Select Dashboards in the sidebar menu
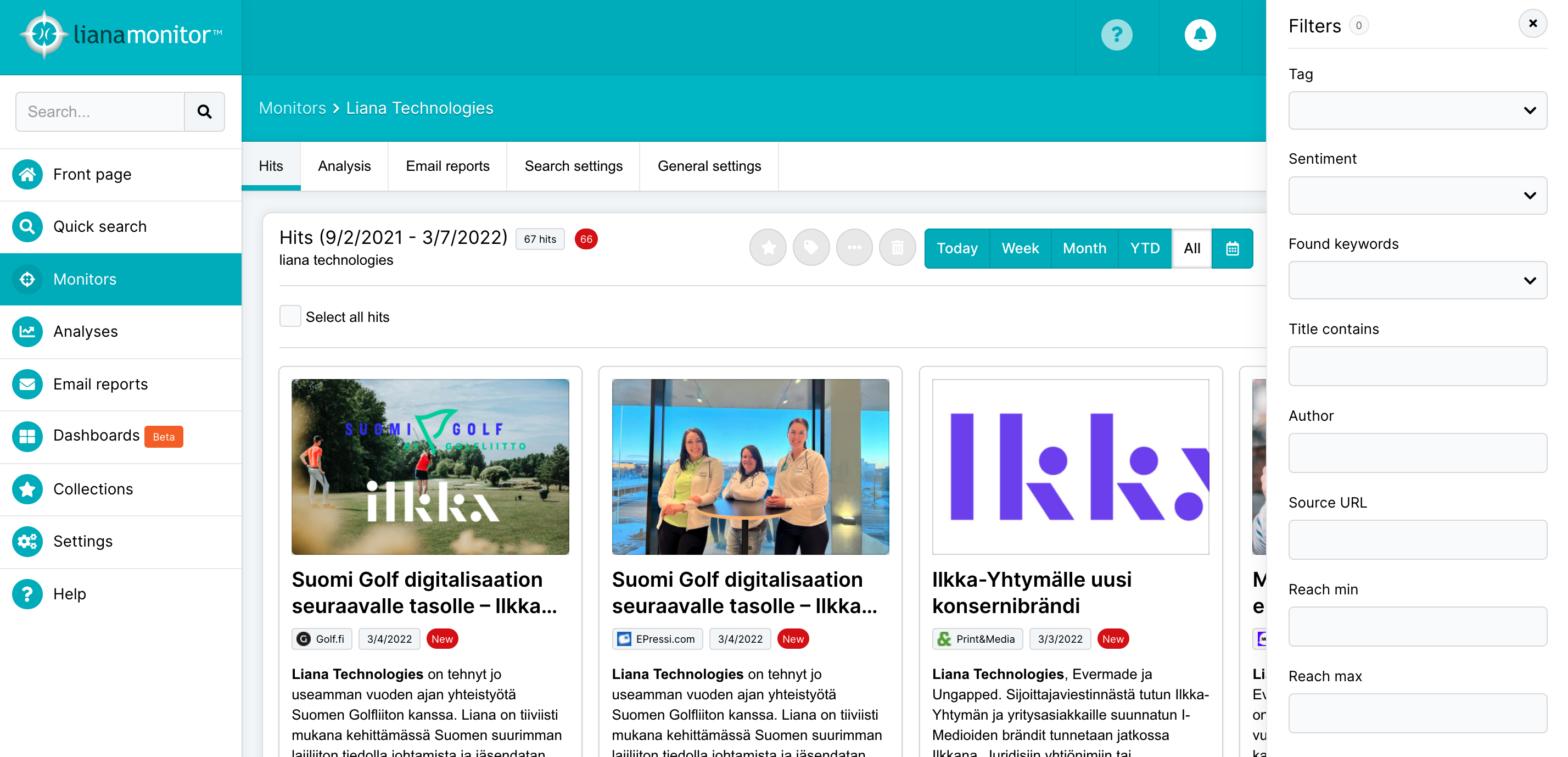The image size is (1568, 757). coord(121,437)
